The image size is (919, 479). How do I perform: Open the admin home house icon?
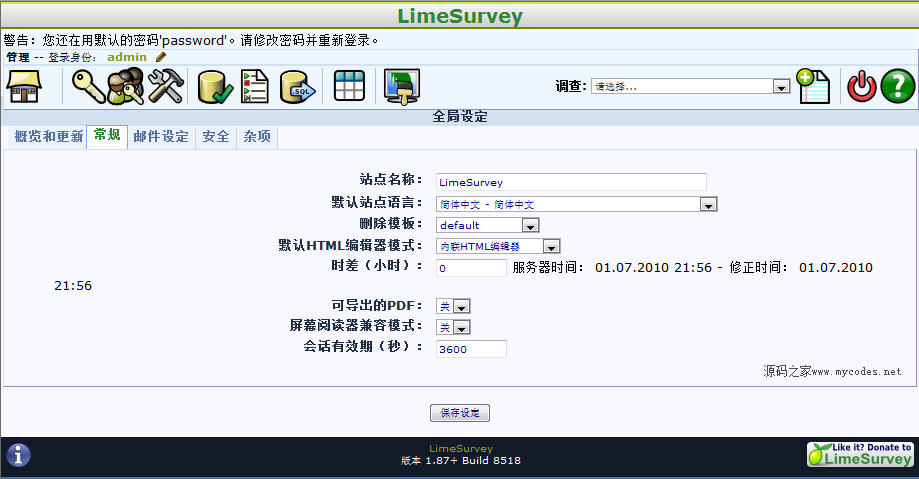point(24,86)
